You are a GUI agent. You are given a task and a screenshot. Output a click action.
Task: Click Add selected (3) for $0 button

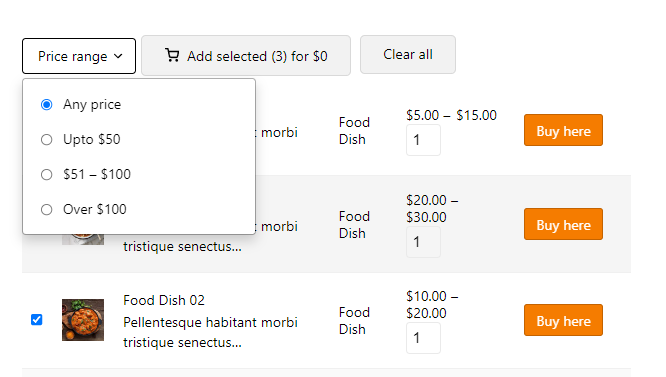246,56
